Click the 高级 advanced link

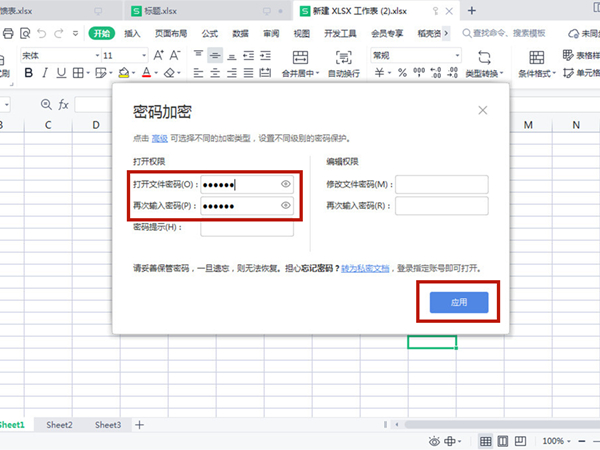point(160,138)
